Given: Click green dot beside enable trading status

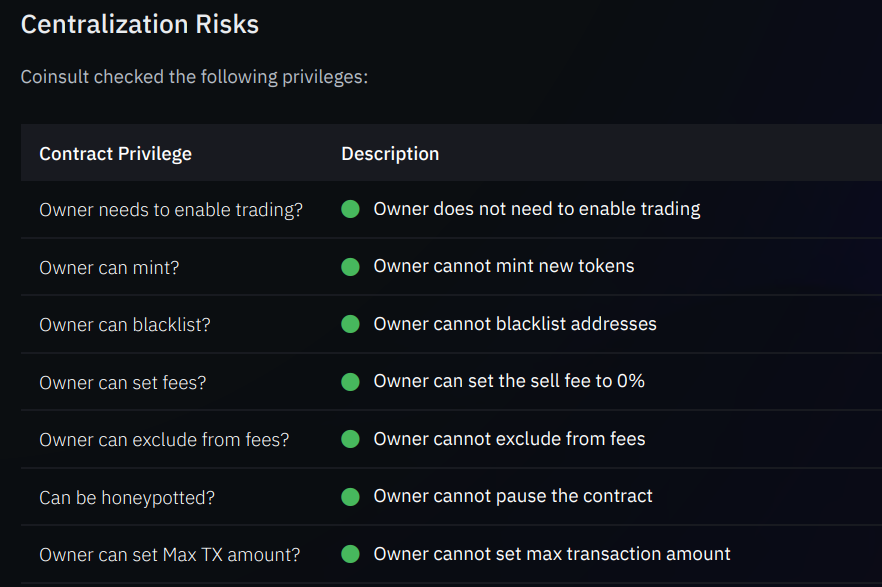Looking at the screenshot, I should pos(350,209).
